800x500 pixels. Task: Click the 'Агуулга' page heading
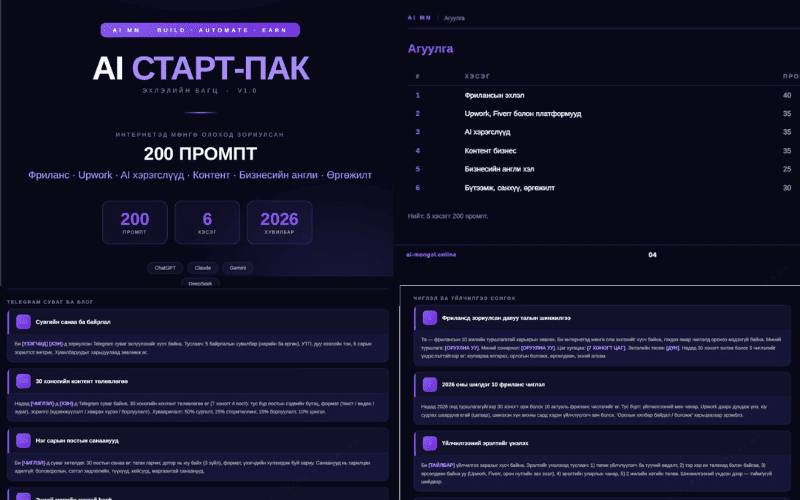431,49
